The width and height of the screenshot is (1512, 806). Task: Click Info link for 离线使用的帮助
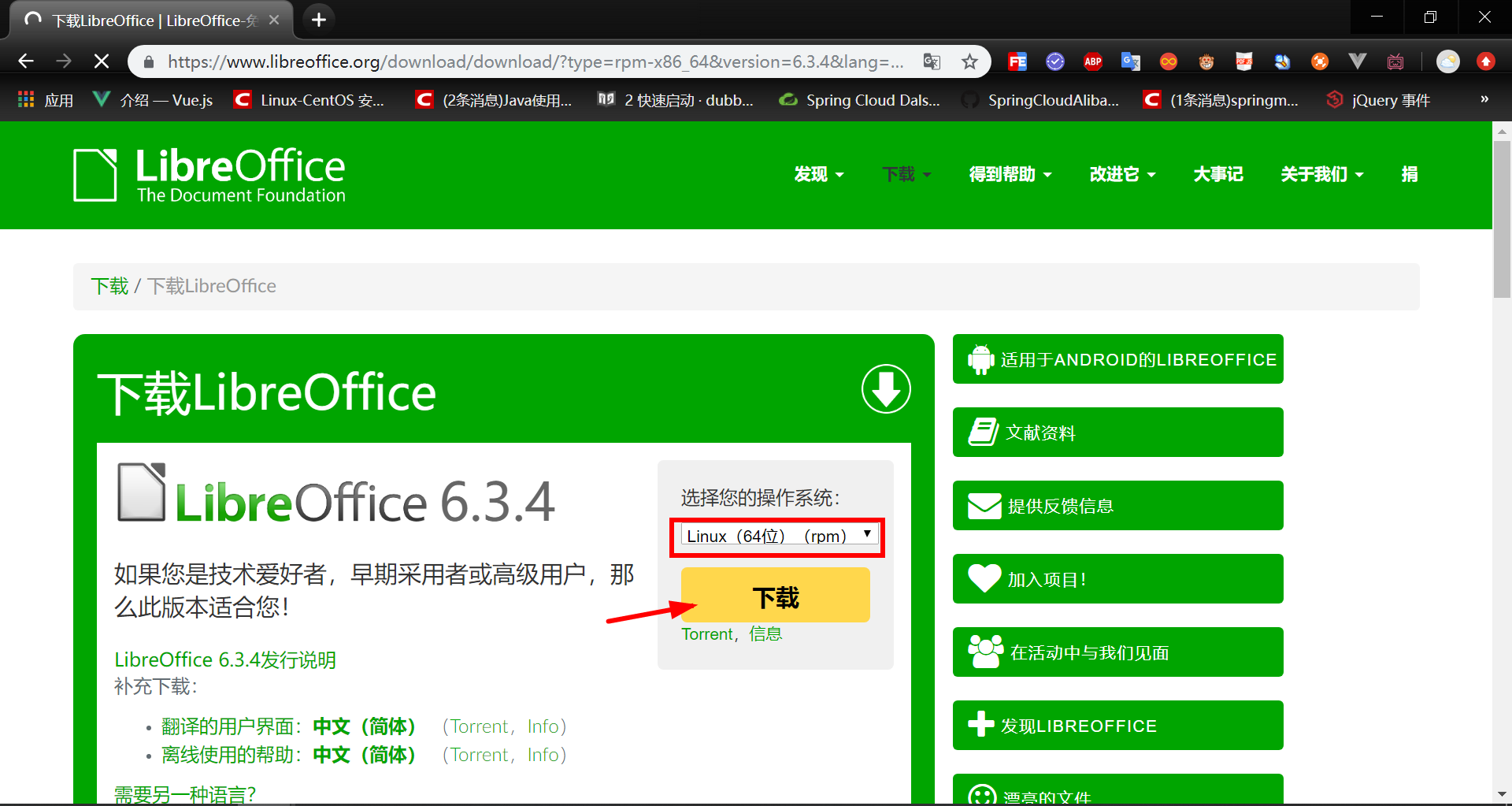(x=543, y=755)
